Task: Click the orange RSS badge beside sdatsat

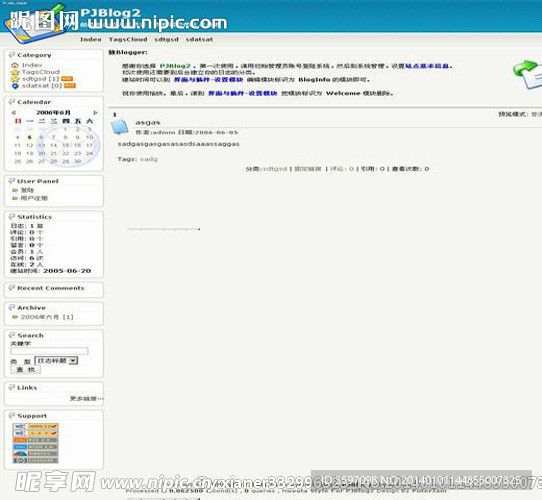Action: coord(69,85)
